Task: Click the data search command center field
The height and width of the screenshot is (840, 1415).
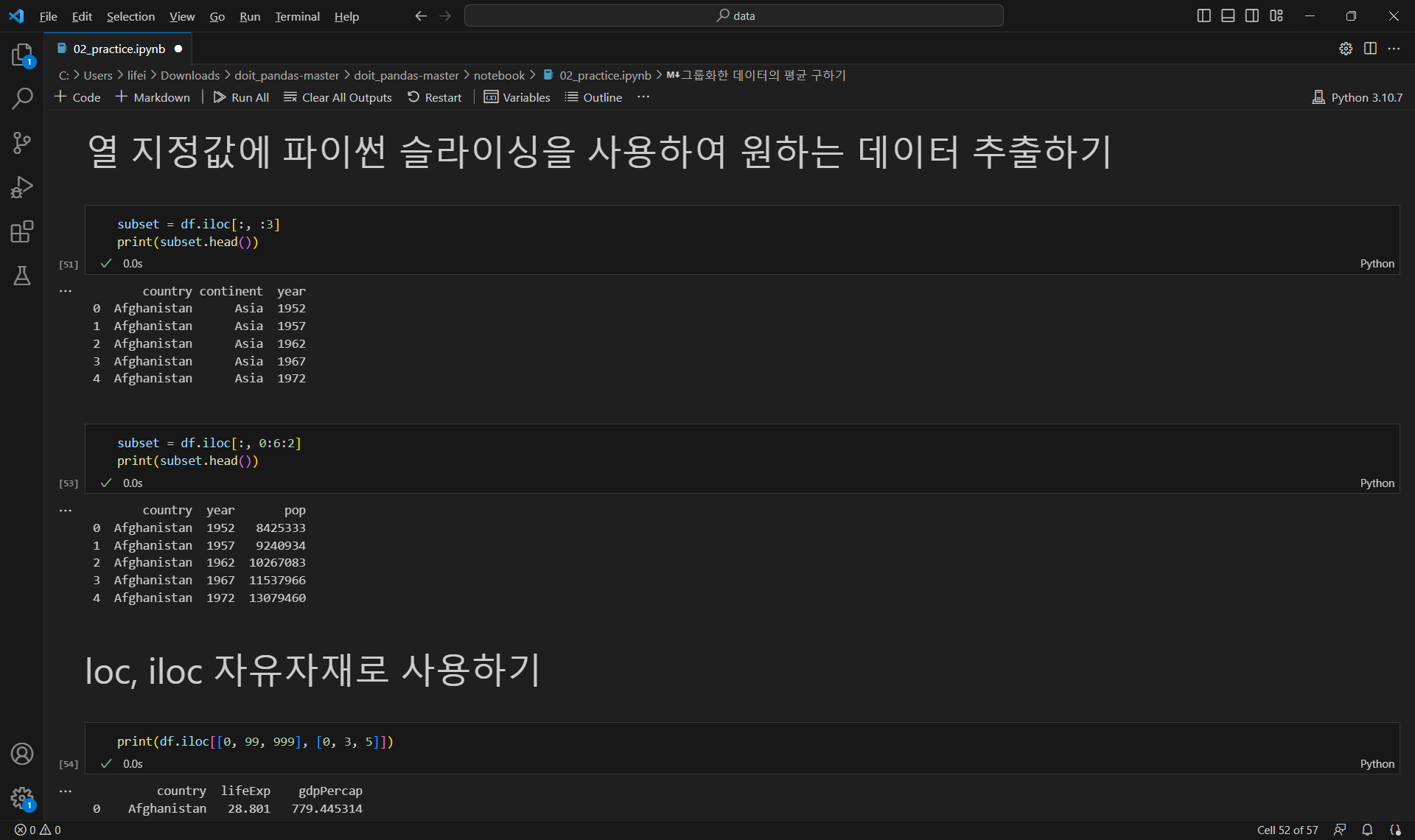Action: (x=734, y=15)
